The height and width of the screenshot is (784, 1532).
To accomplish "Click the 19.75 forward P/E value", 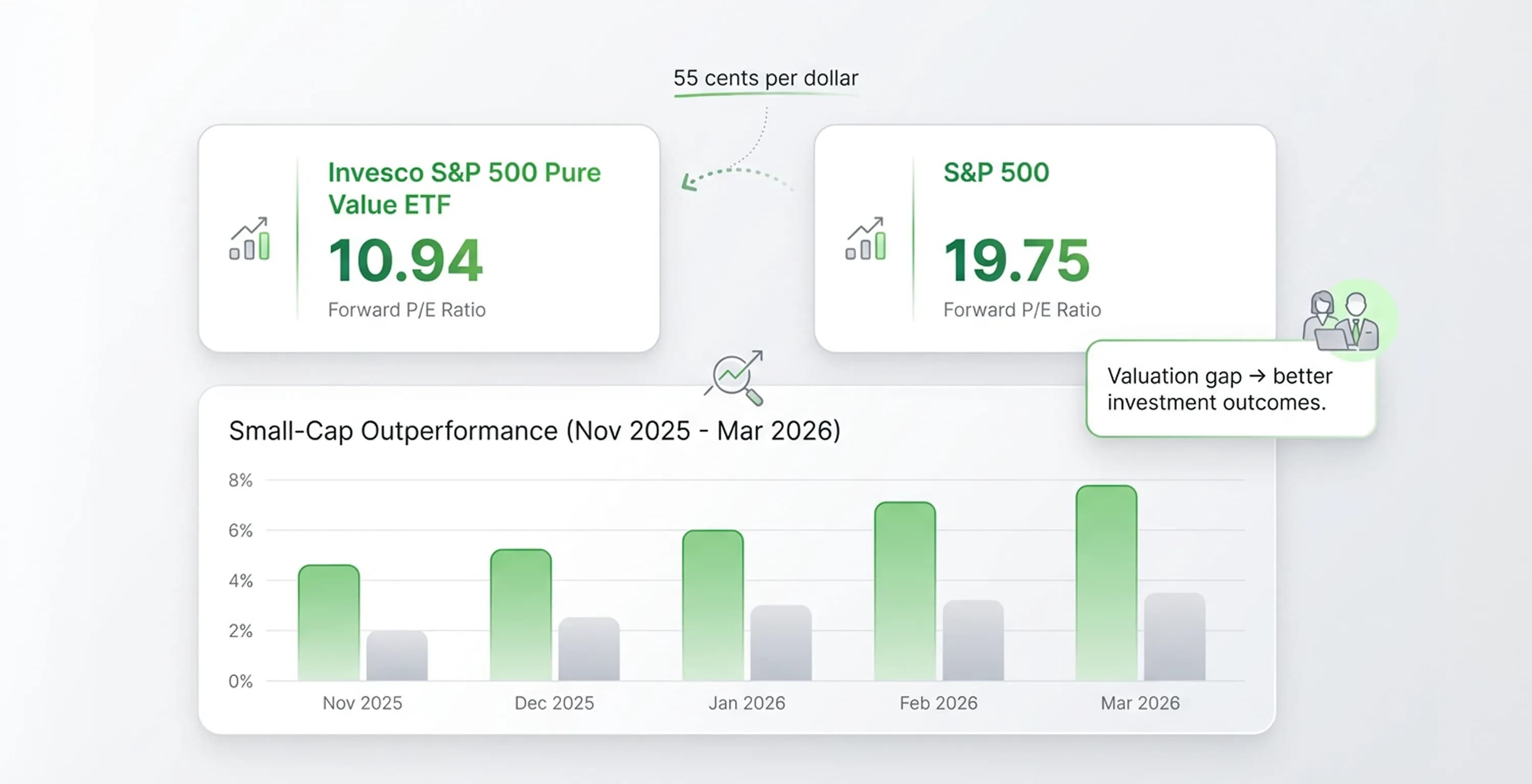I will point(1017,260).
